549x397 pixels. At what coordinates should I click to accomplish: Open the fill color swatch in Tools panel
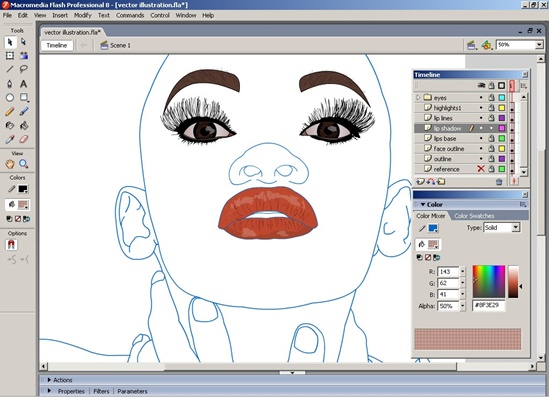coord(23,205)
